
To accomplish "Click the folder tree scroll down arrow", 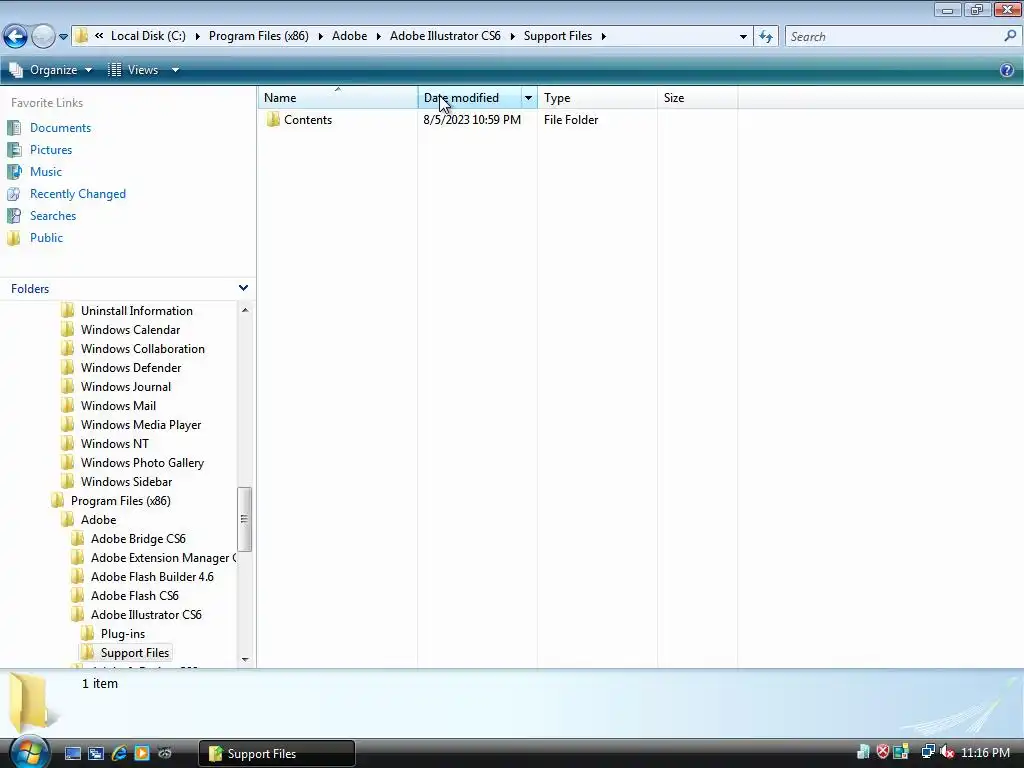I will 245,660.
